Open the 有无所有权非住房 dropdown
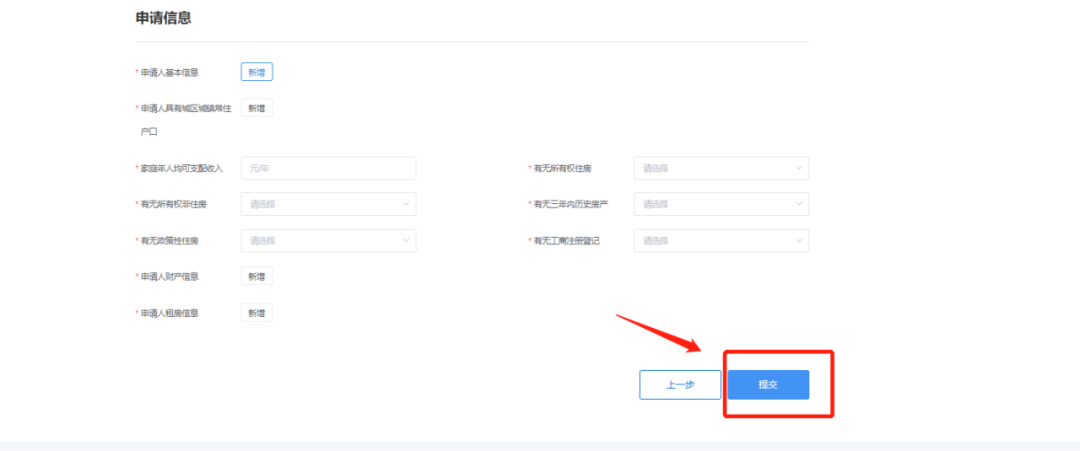This screenshot has width=1080, height=451. pos(329,204)
